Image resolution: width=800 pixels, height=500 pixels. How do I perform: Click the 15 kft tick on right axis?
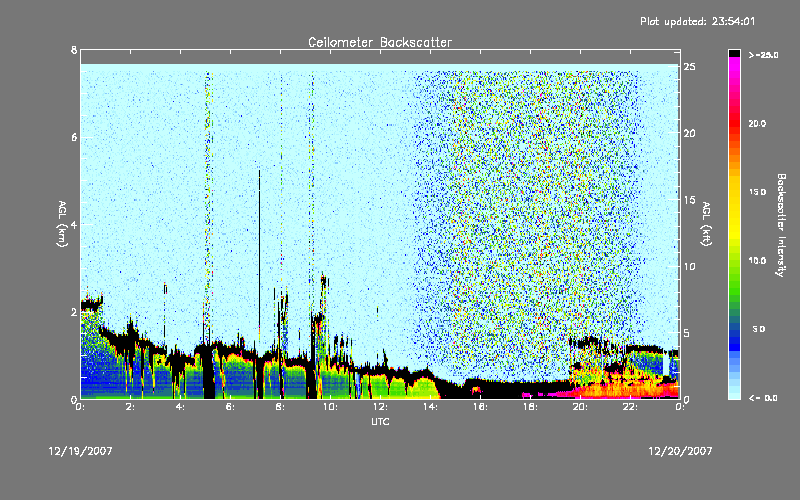[689, 200]
